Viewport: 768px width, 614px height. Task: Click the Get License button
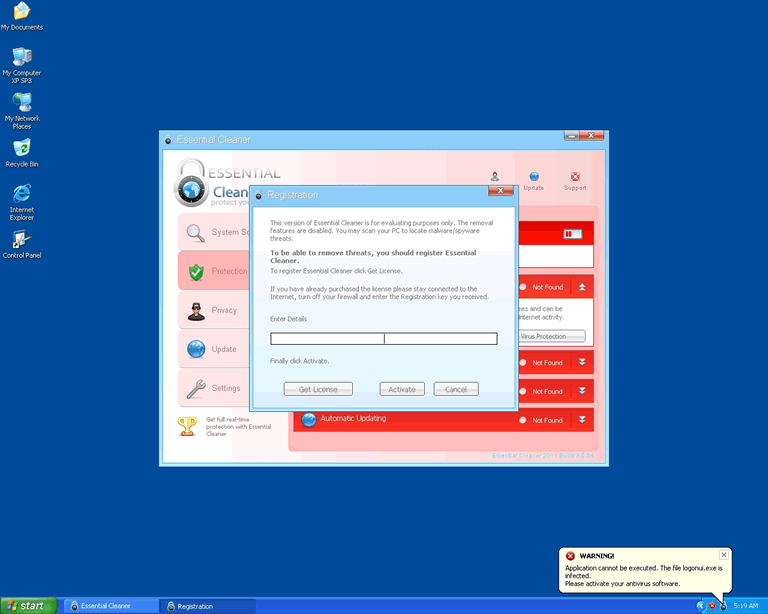318,389
